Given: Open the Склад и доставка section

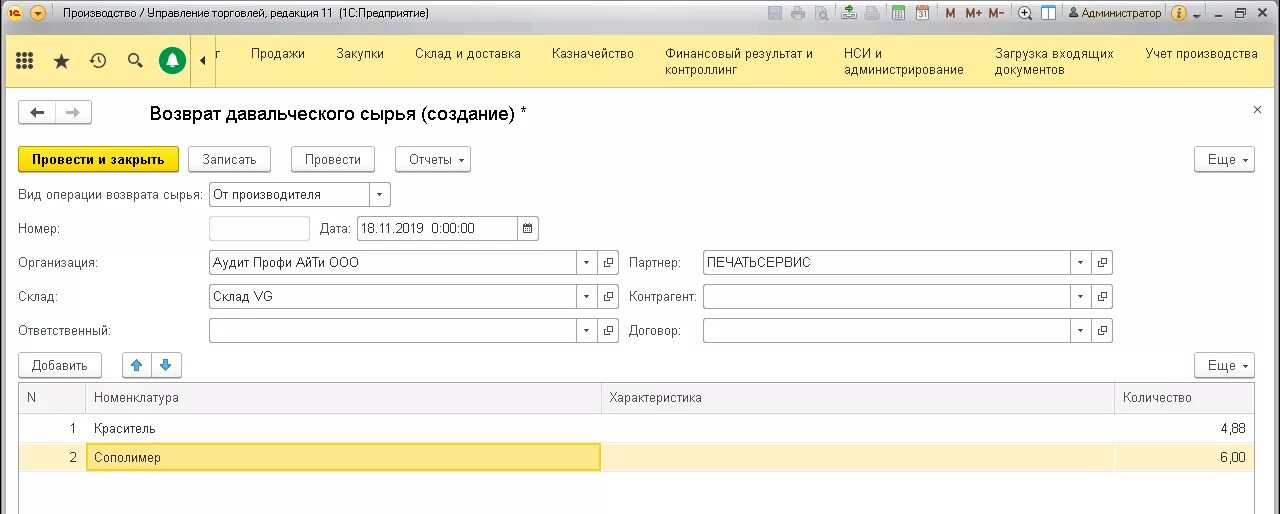Looking at the screenshot, I should pyautogui.click(x=468, y=54).
